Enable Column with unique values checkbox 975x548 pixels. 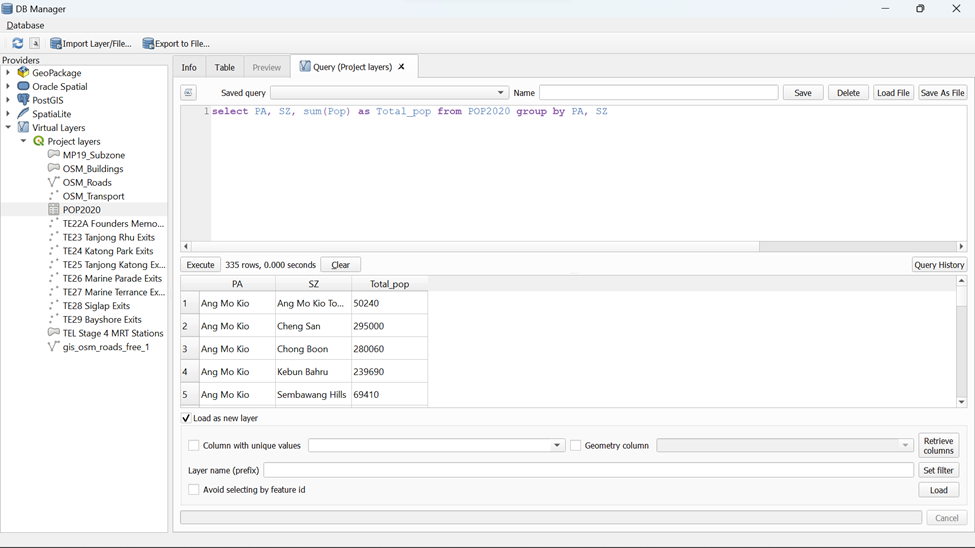coord(194,446)
